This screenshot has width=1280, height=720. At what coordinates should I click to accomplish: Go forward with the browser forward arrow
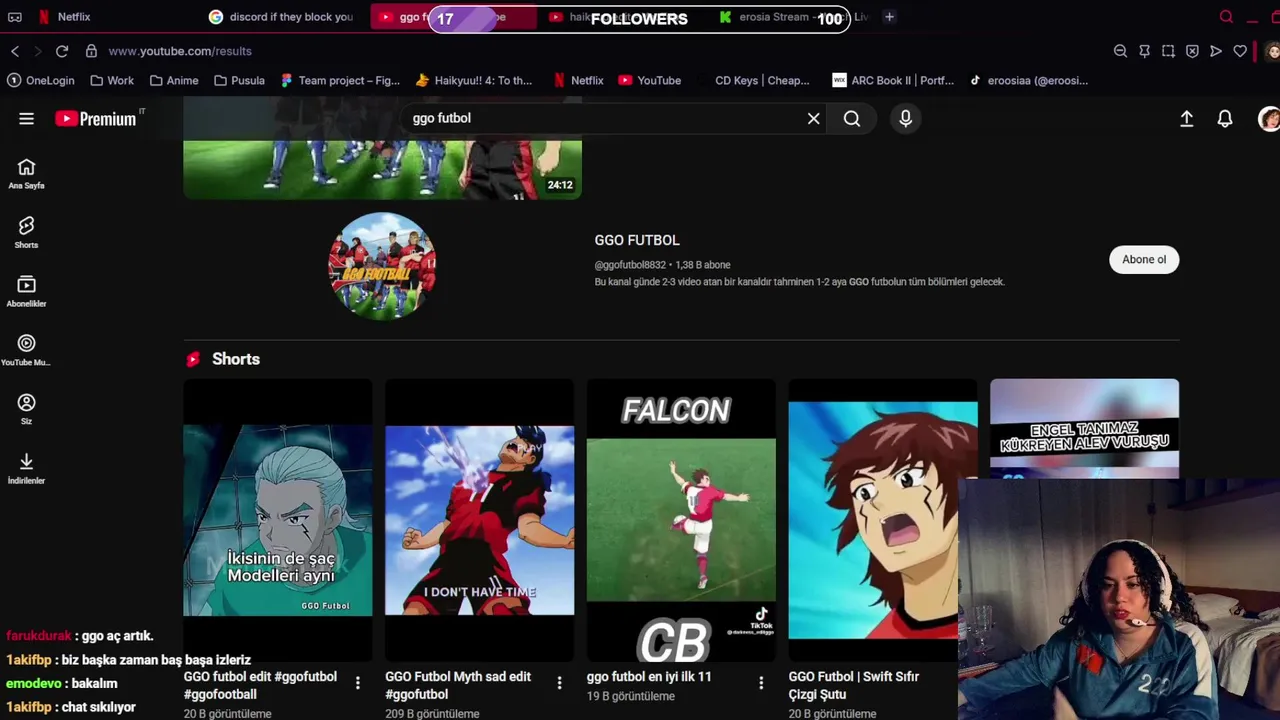click(38, 51)
